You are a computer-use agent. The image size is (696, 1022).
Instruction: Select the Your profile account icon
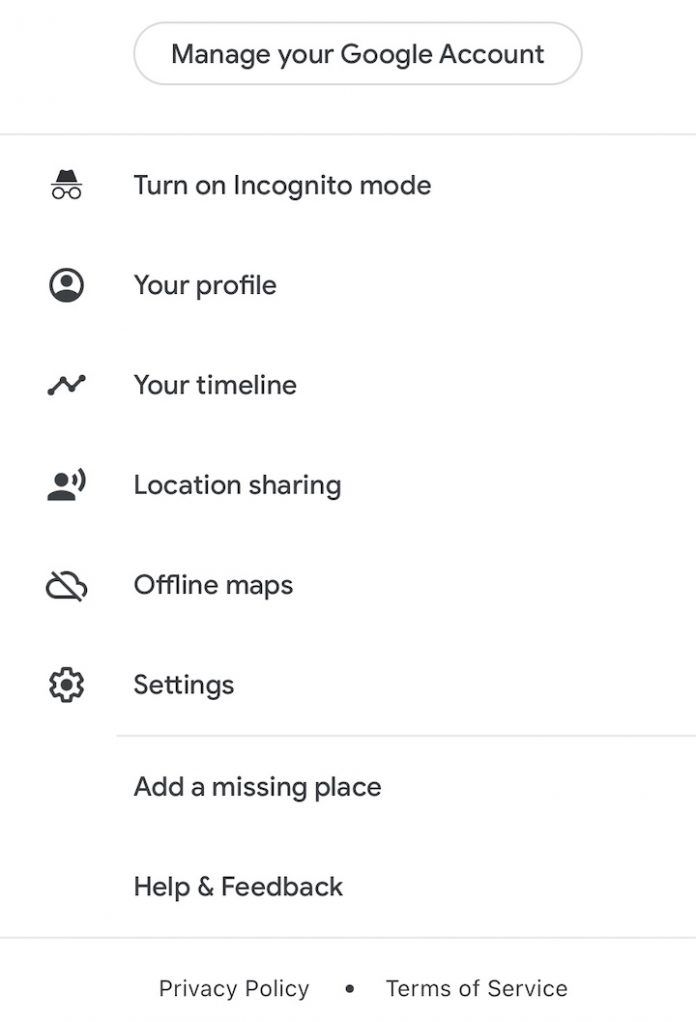[x=65, y=285]
